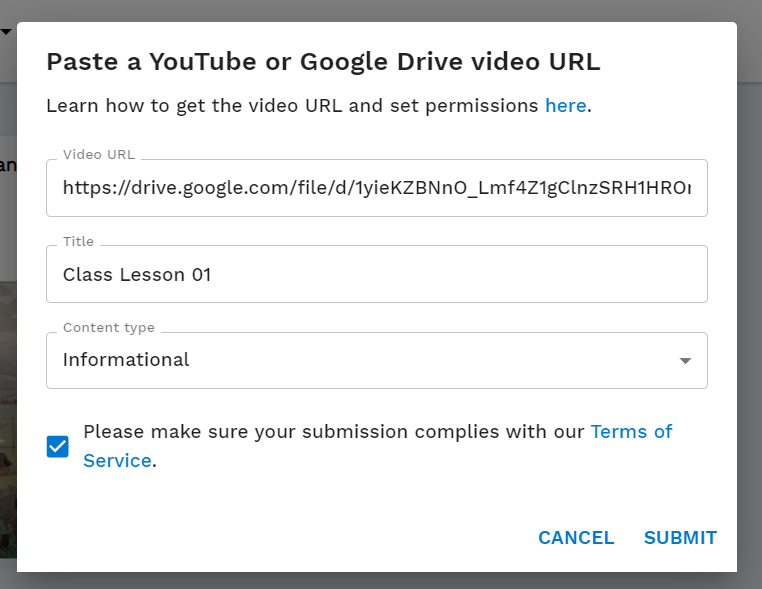Uncheck the Terms of Service compliance checkbox
Screen dimensions: 762x589
click(x=58, y=446)
